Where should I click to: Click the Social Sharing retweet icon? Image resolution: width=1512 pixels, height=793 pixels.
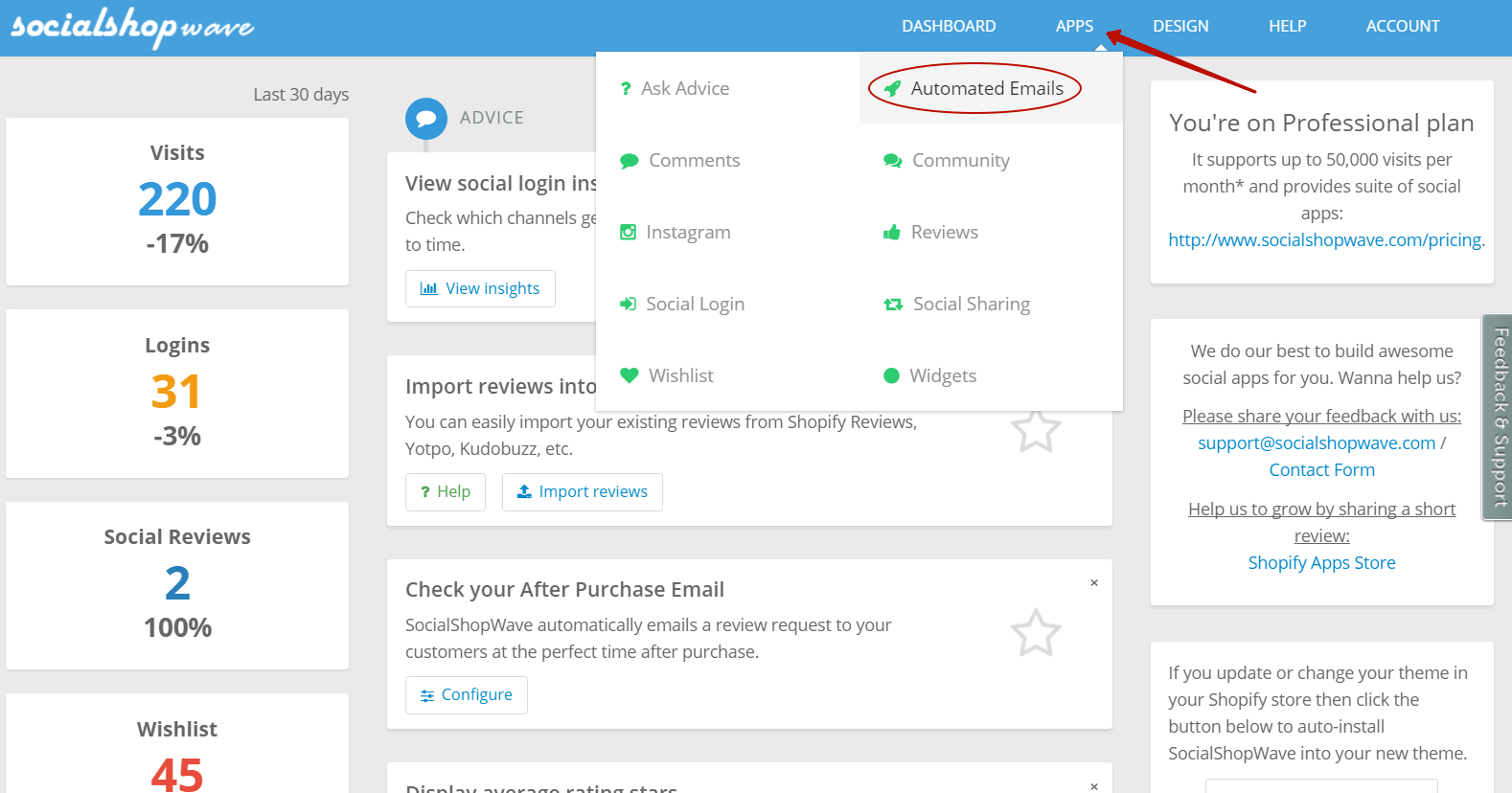893,305
